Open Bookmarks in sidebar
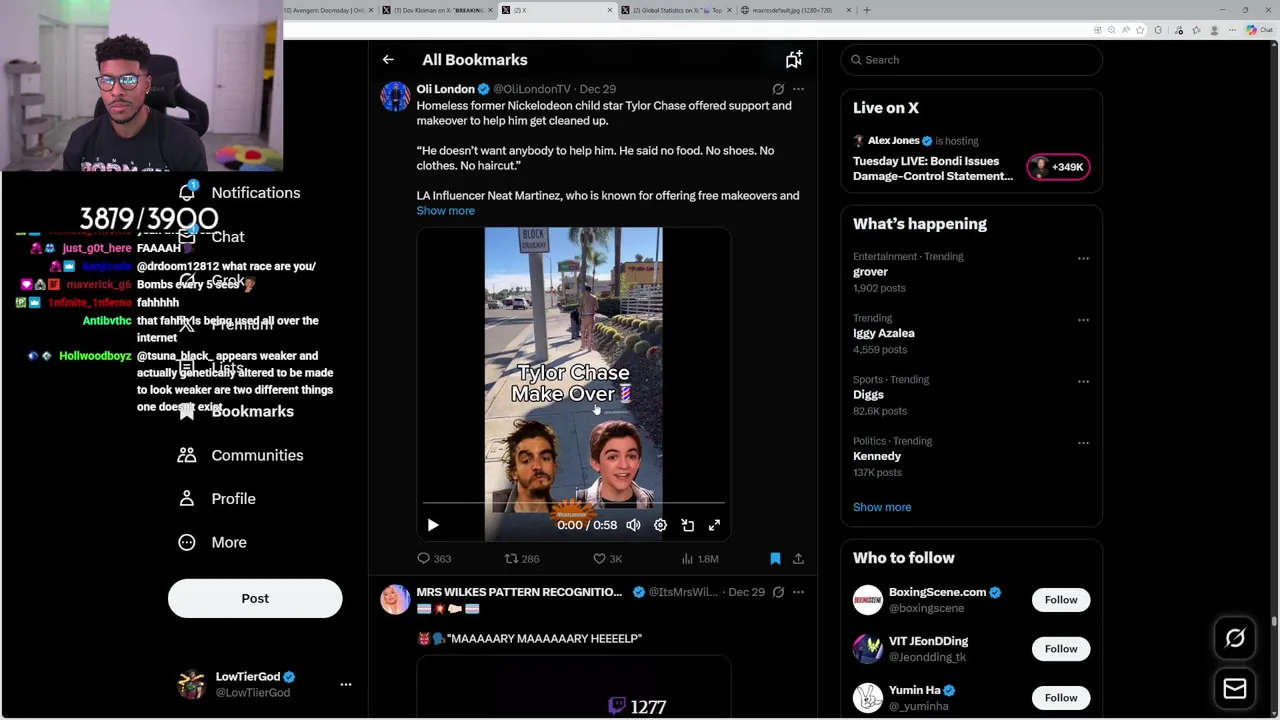1280x720 pixels. 236,411
